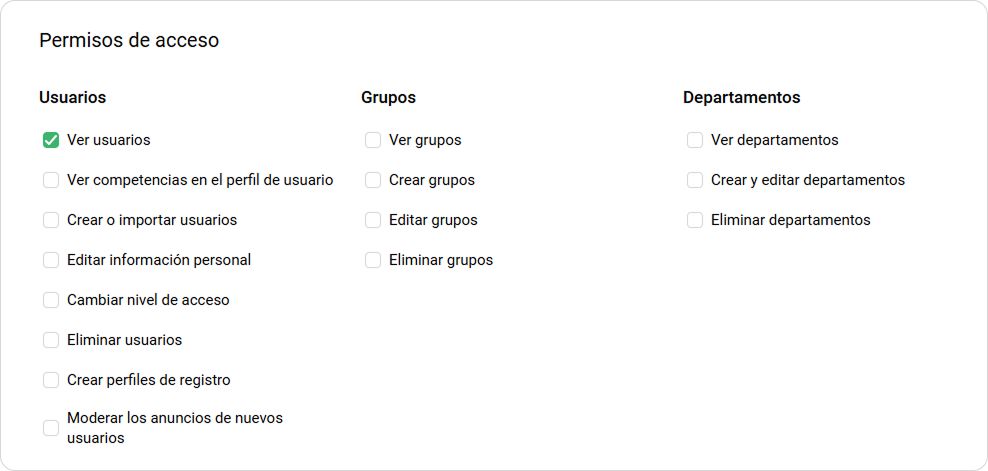Check Ver departamentos checkbox

(x=695, y=140)
